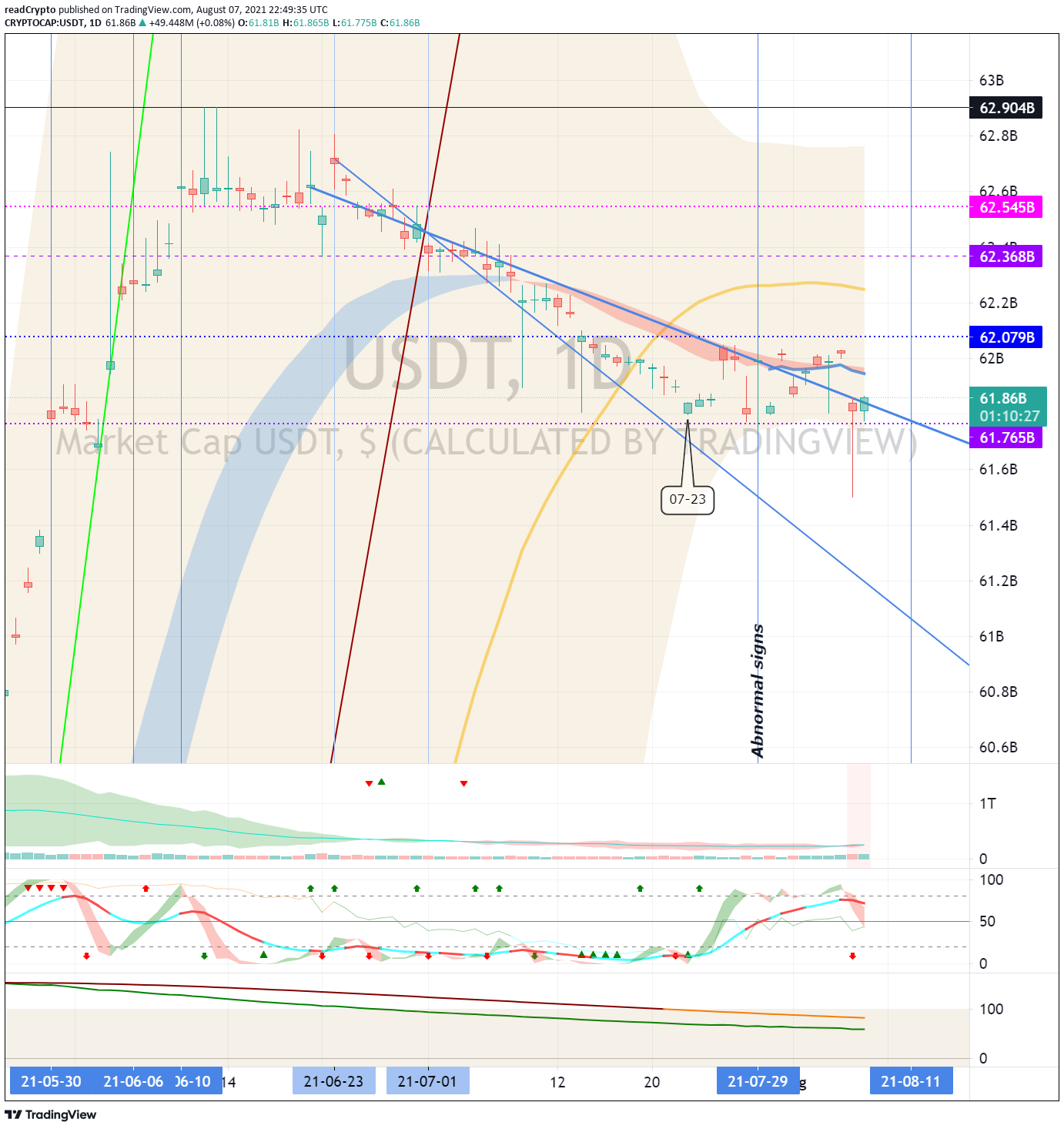This screenshot has width=1064, height=1129.
Task: Click the 62.2B price axis label
Action: pos(998,303)
